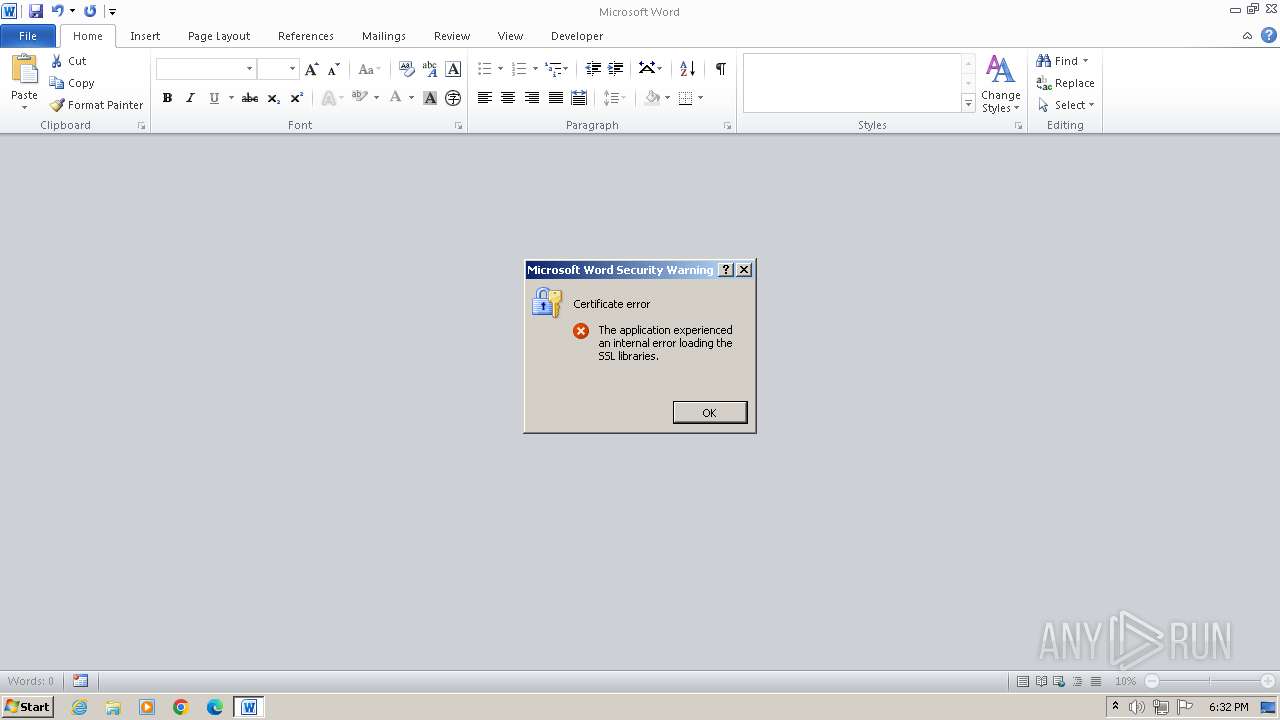Click the Undo icon in Quick Access
This screenshot has height=720, width=1280.
pyautogui.click(x=58, y=11)
